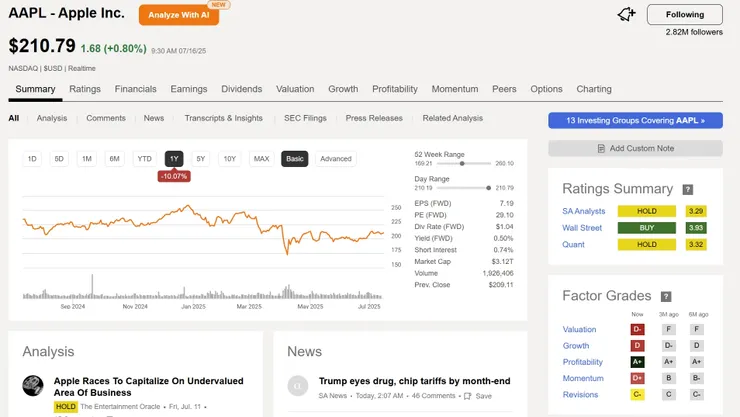This screenshot has height=417, width=740.
Task: Open 13 Investing Groups Covering AAPL
Action: coord(635,120)
